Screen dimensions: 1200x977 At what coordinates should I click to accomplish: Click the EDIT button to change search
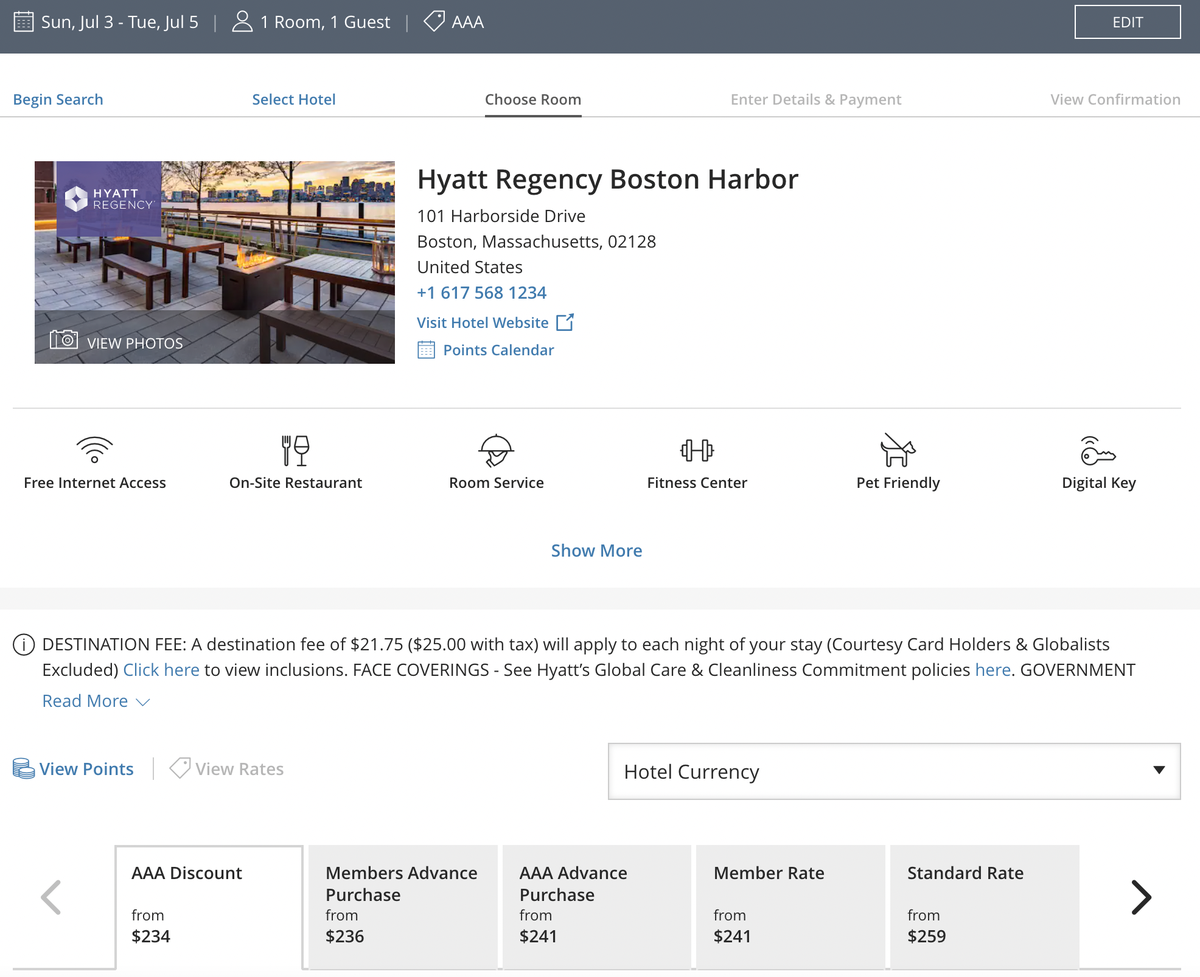tap(1127, 21)
